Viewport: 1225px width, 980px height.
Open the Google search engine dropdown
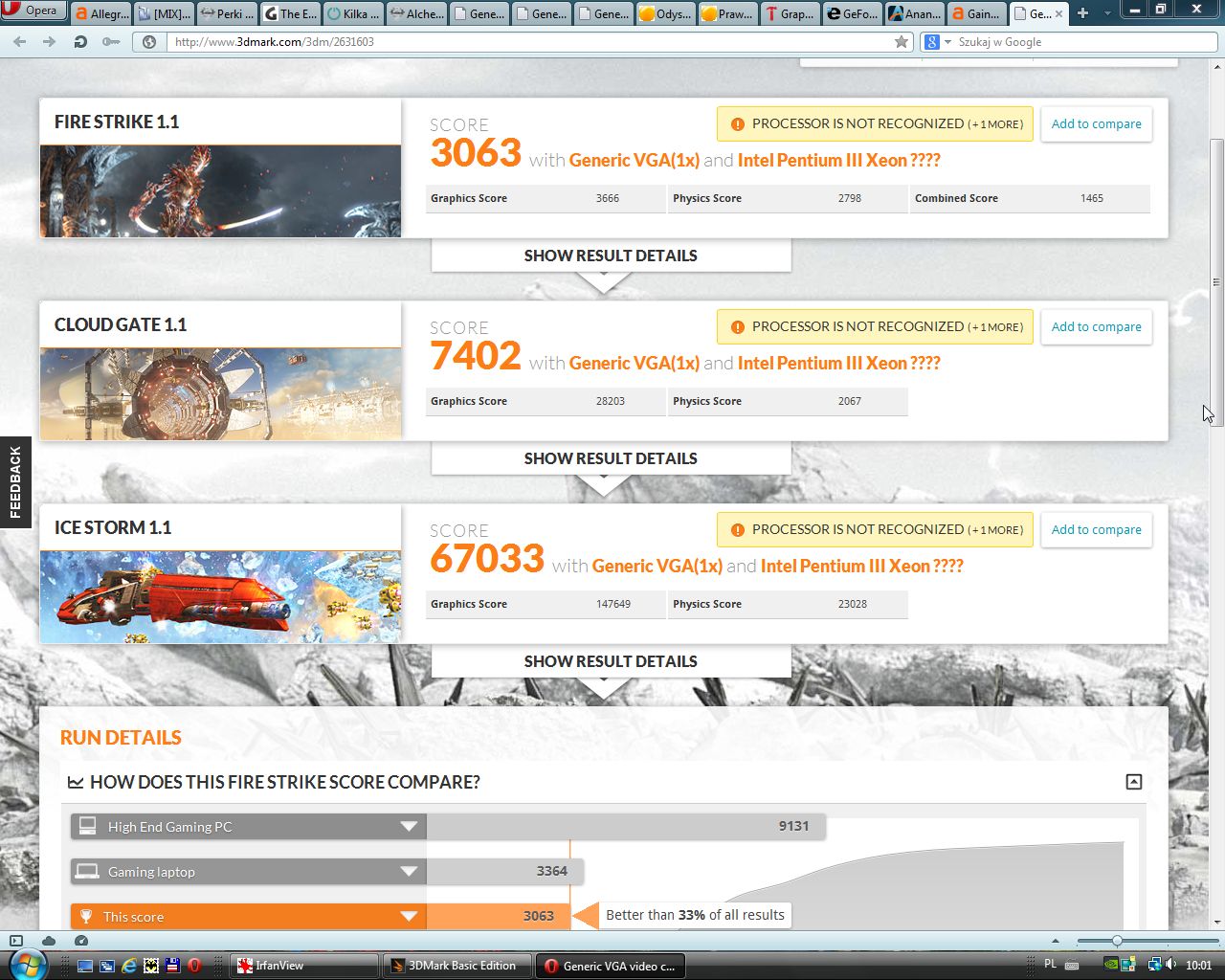click(936, 42)
